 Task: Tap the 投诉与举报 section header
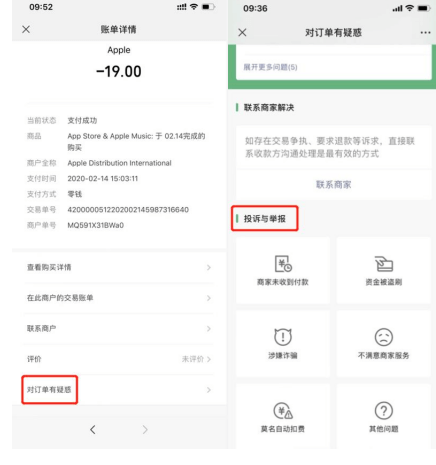(x=265, y=219)
